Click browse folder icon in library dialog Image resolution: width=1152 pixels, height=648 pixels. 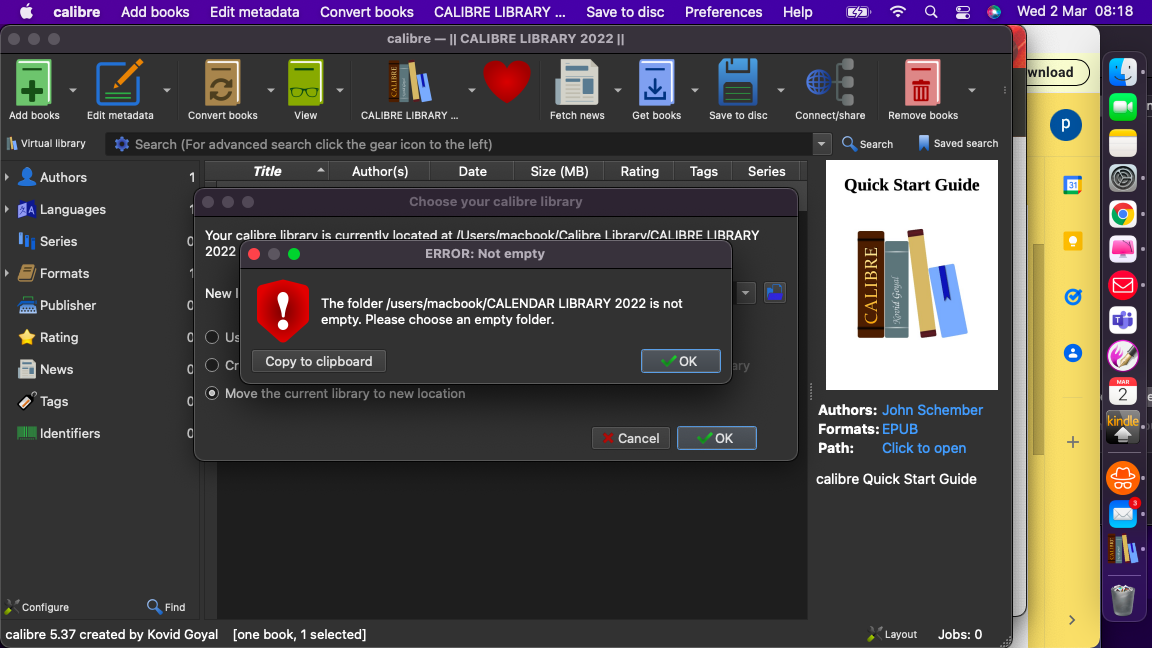pyautogui.click(x=774, y=292)
